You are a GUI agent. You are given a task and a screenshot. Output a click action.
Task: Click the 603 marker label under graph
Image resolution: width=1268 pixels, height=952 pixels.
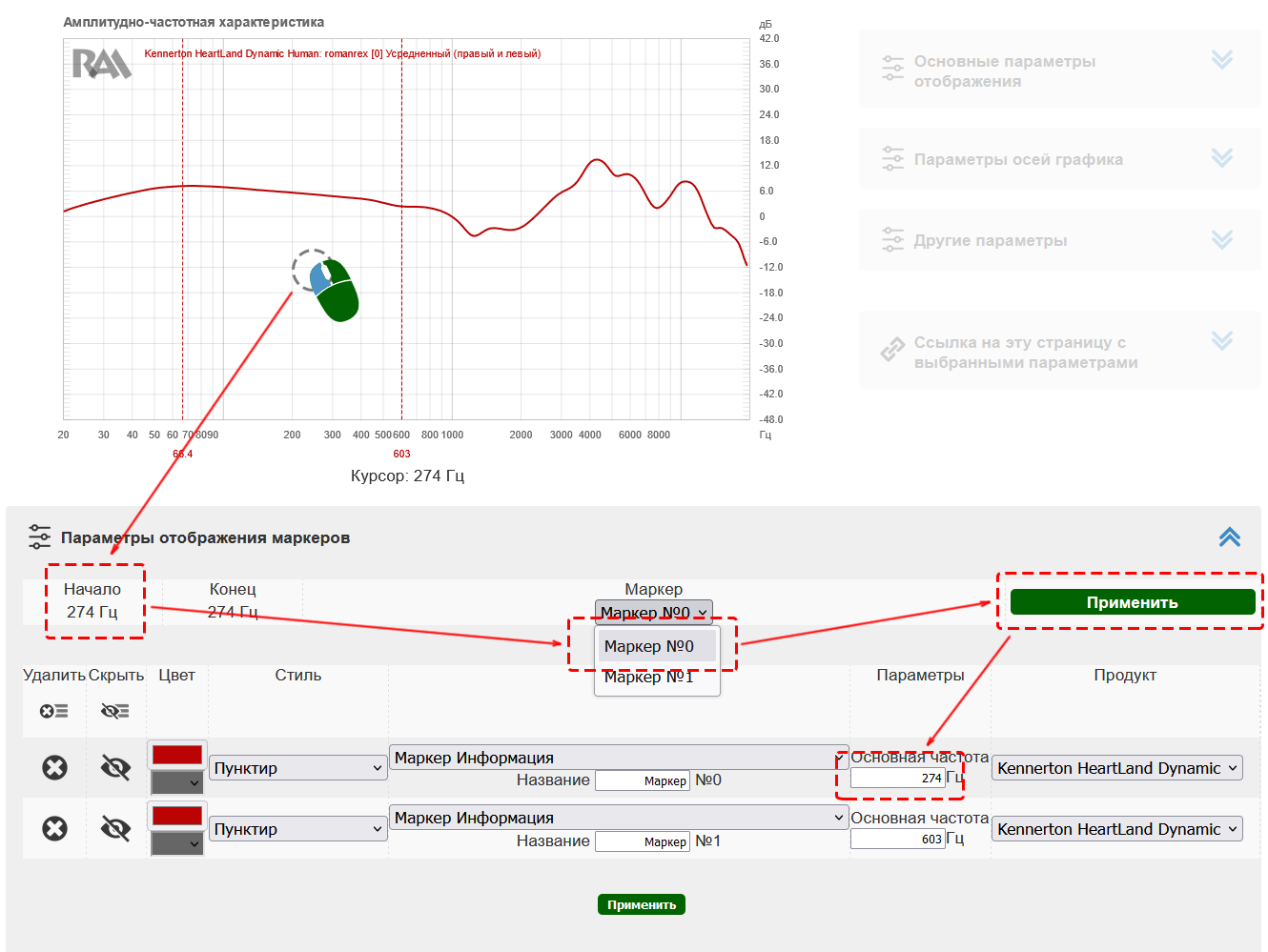pyautogui.click(x=401, y=454)
